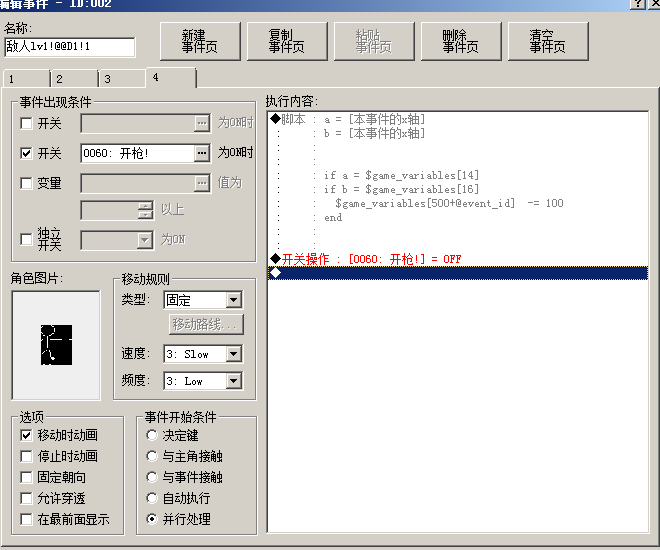Open the 频度 3: Low dropdown
The height and width of the screenshot is (550, 660).
click(234, 381)
